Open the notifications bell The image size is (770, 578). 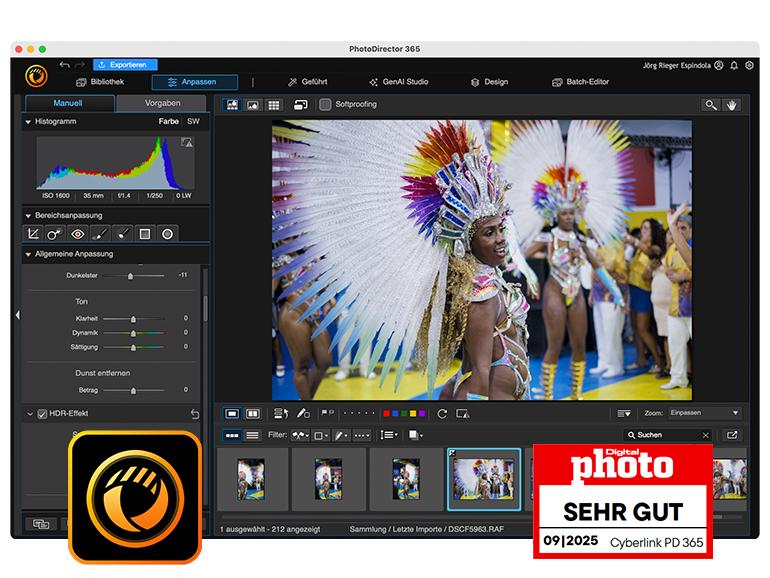pos(734,65)
